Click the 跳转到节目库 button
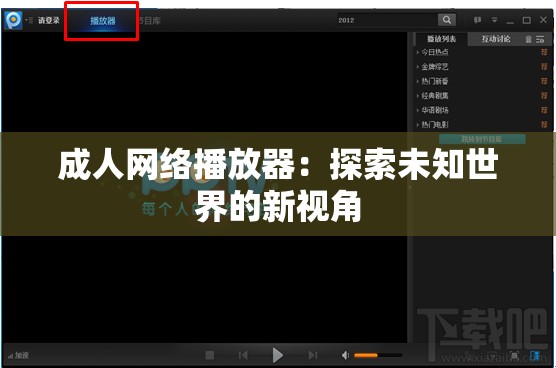The image size is (556, 368). [x=482, y=139]
